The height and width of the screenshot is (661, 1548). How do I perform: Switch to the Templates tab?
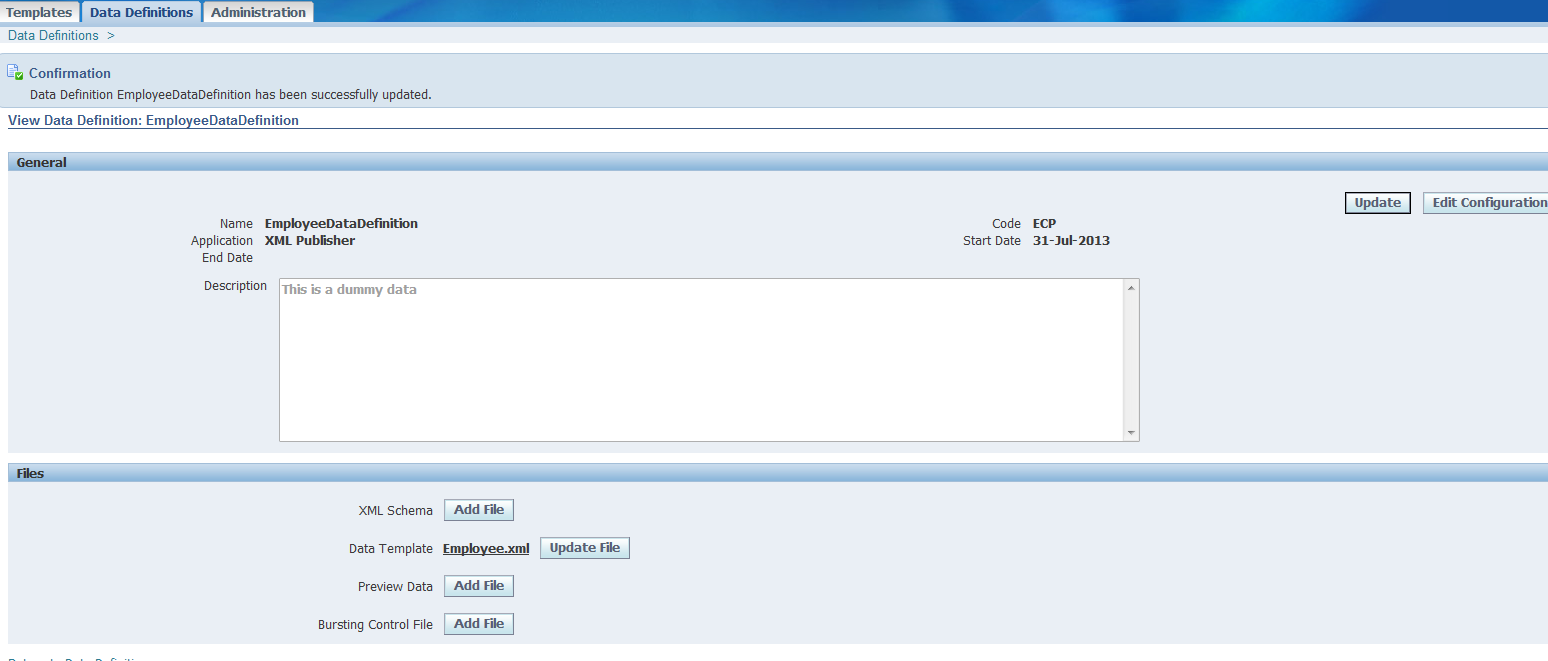coord(39,11)
